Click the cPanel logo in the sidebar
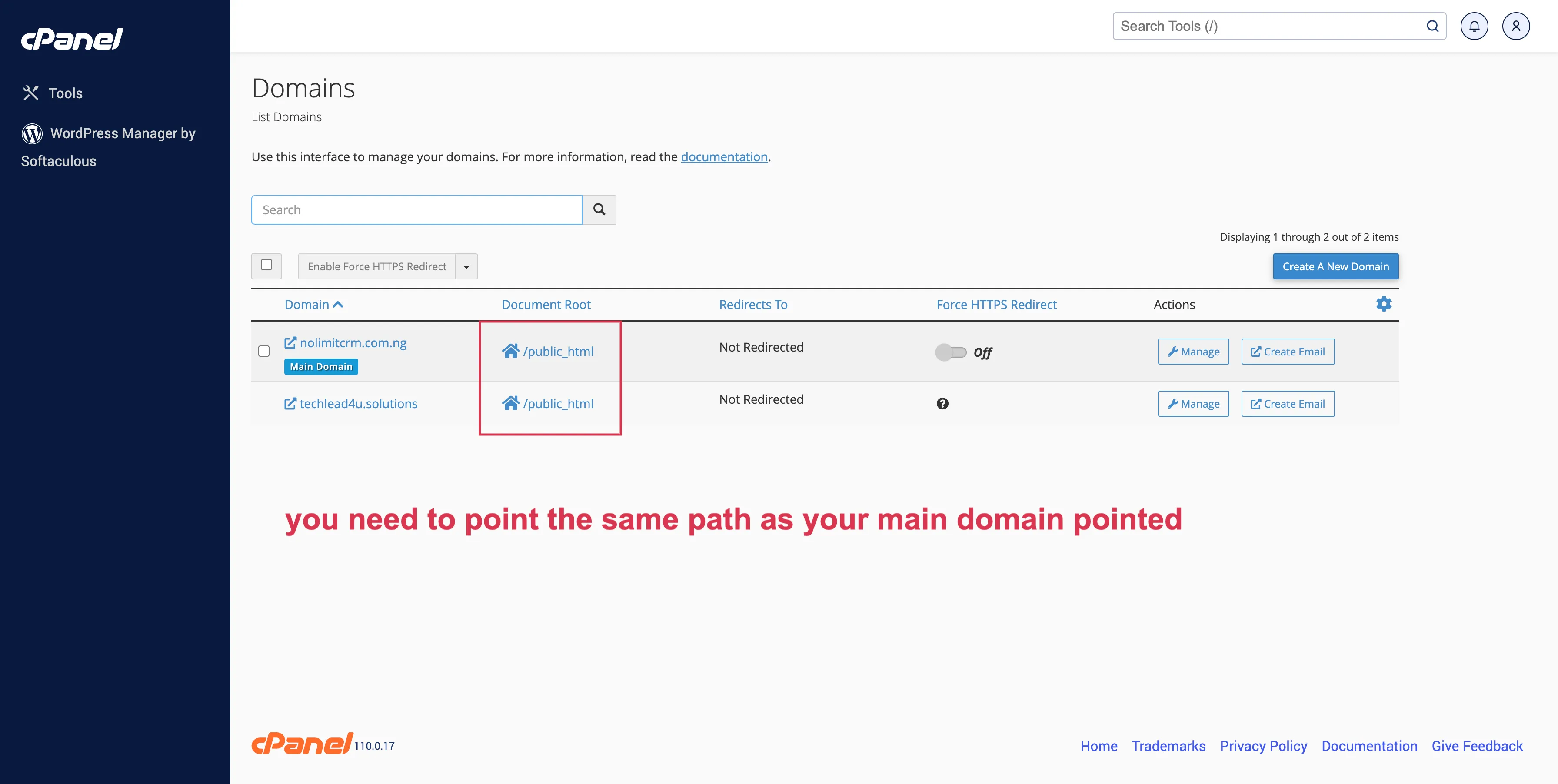The height and width of the screenshot is (784, 1558). click(x=72, y=38)
